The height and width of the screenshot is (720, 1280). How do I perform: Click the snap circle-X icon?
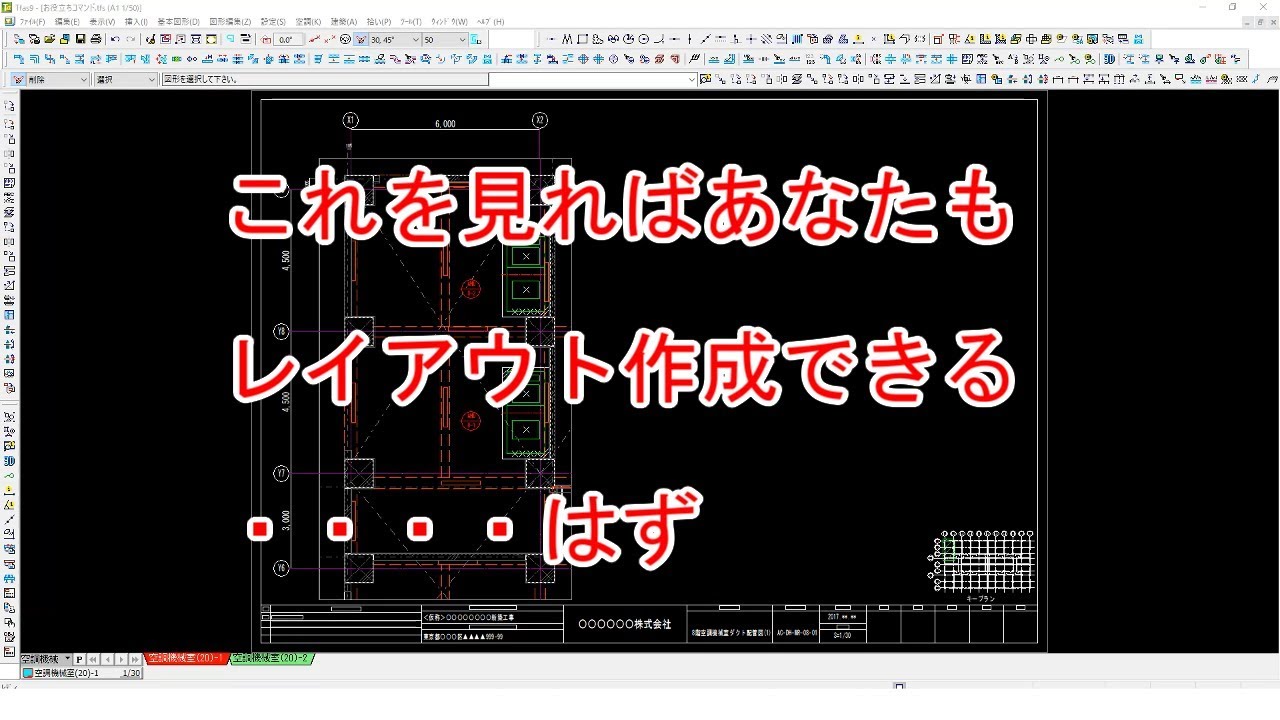click(345, 39)
